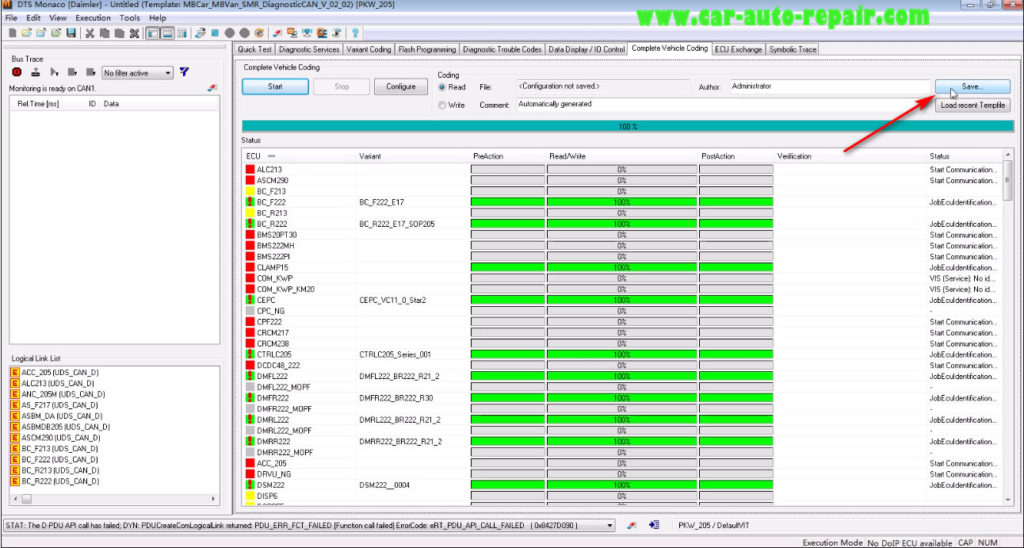The width and height of the screenshot is (1024, 548).
Task: Switch to the Variant Coding tab
Action: point(369,48)
